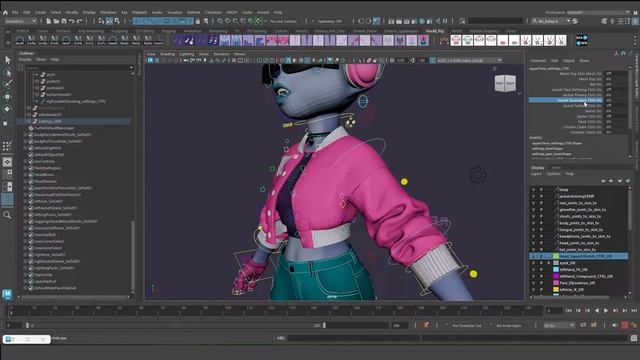Toggle V visibility for eyelk_DR layer
The height and width of the screenshot is (360, 640).
tap(533, 263)
